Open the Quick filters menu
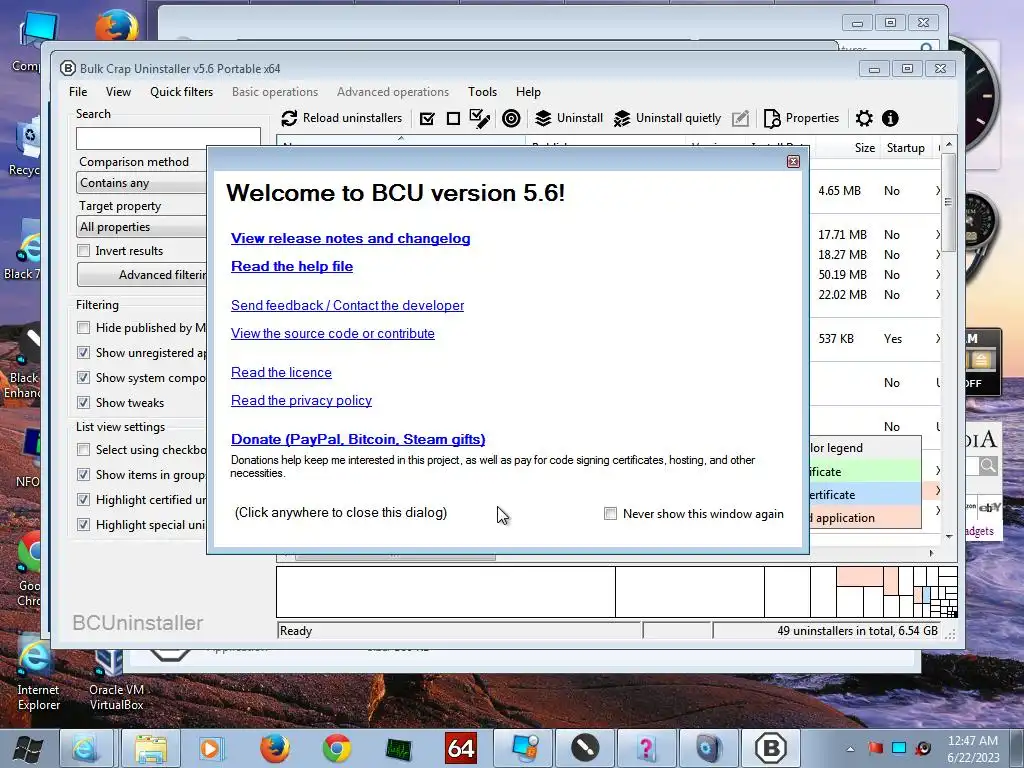 [x=182, y=92]
